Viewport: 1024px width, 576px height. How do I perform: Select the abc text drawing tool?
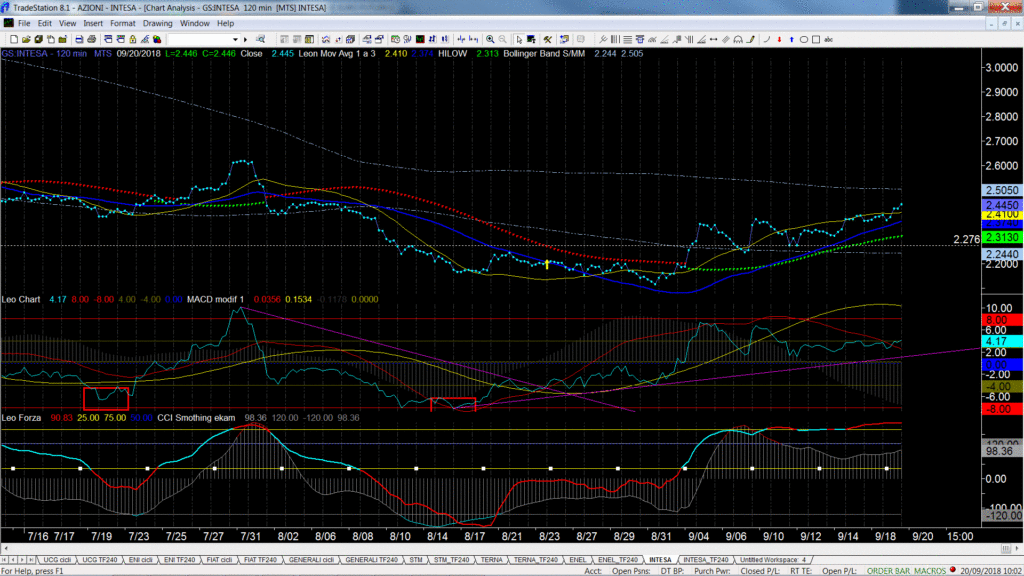click(828, 39)
